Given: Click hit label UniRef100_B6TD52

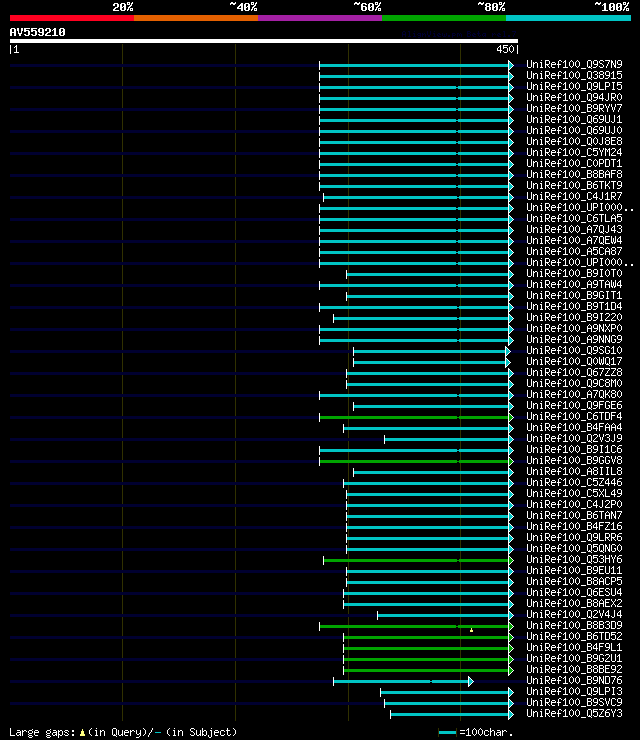Looking at the screenshot, I should (x=574, y=636).
